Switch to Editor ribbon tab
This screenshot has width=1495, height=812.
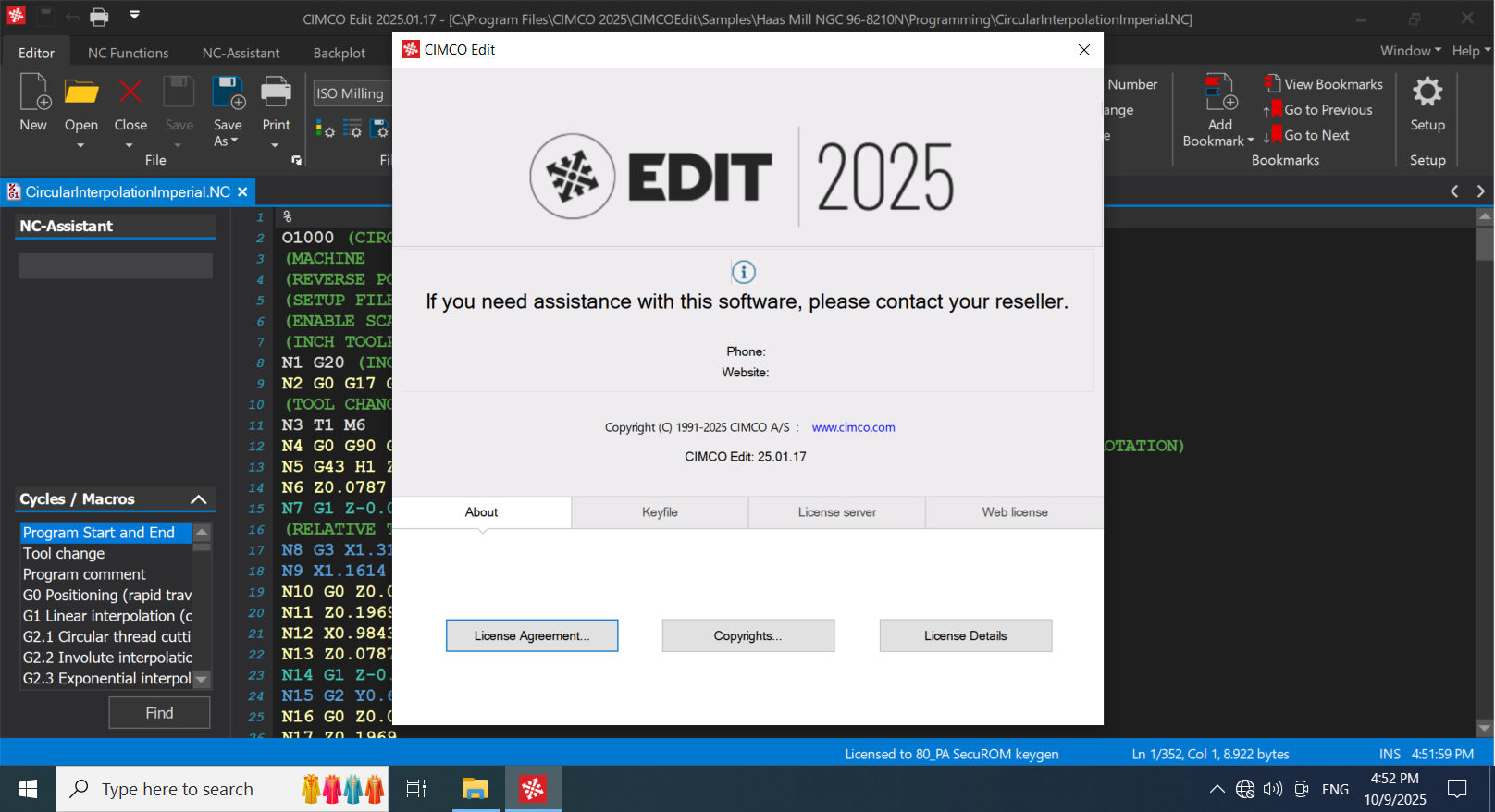(36, 53)
